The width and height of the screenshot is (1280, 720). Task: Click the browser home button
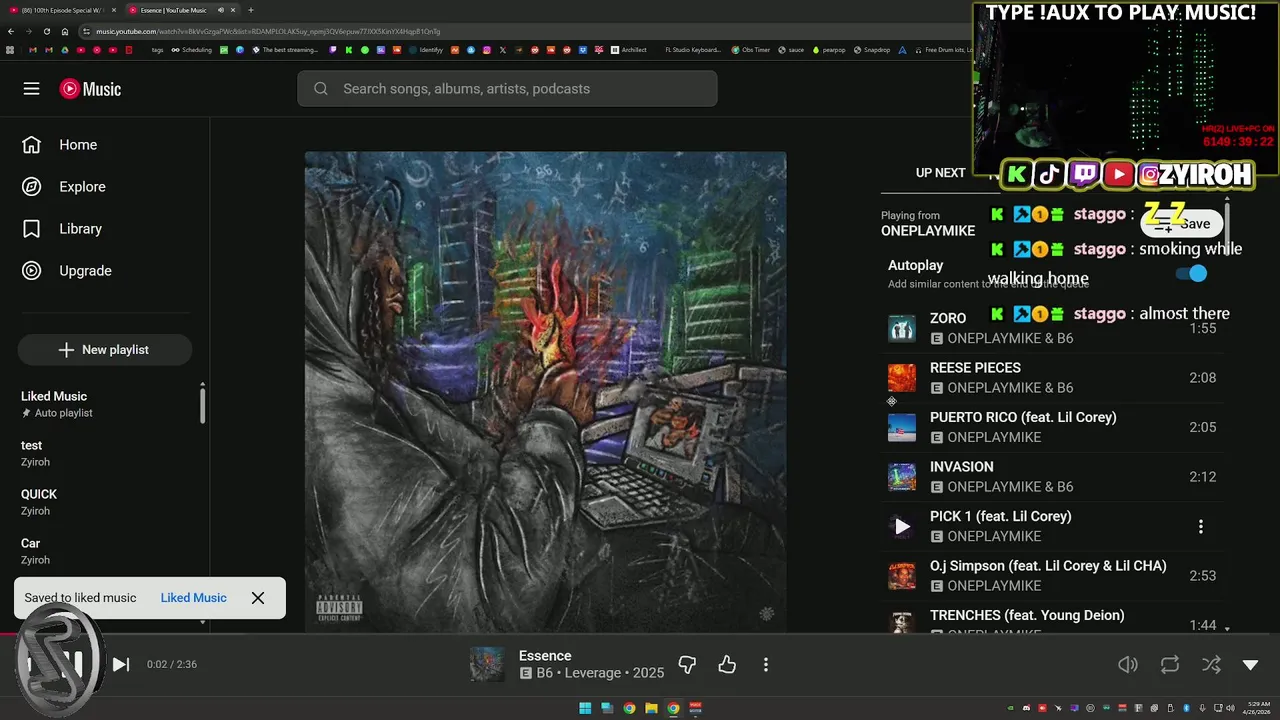click(x=65, y=31)
